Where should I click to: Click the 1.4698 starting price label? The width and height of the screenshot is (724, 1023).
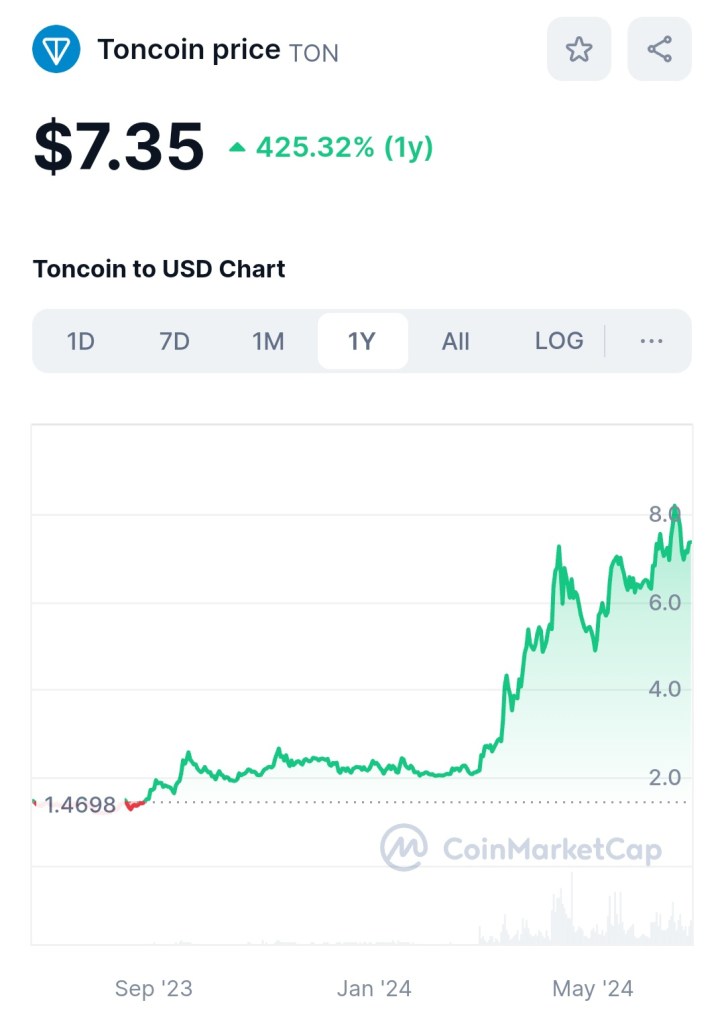coord(81,805)
